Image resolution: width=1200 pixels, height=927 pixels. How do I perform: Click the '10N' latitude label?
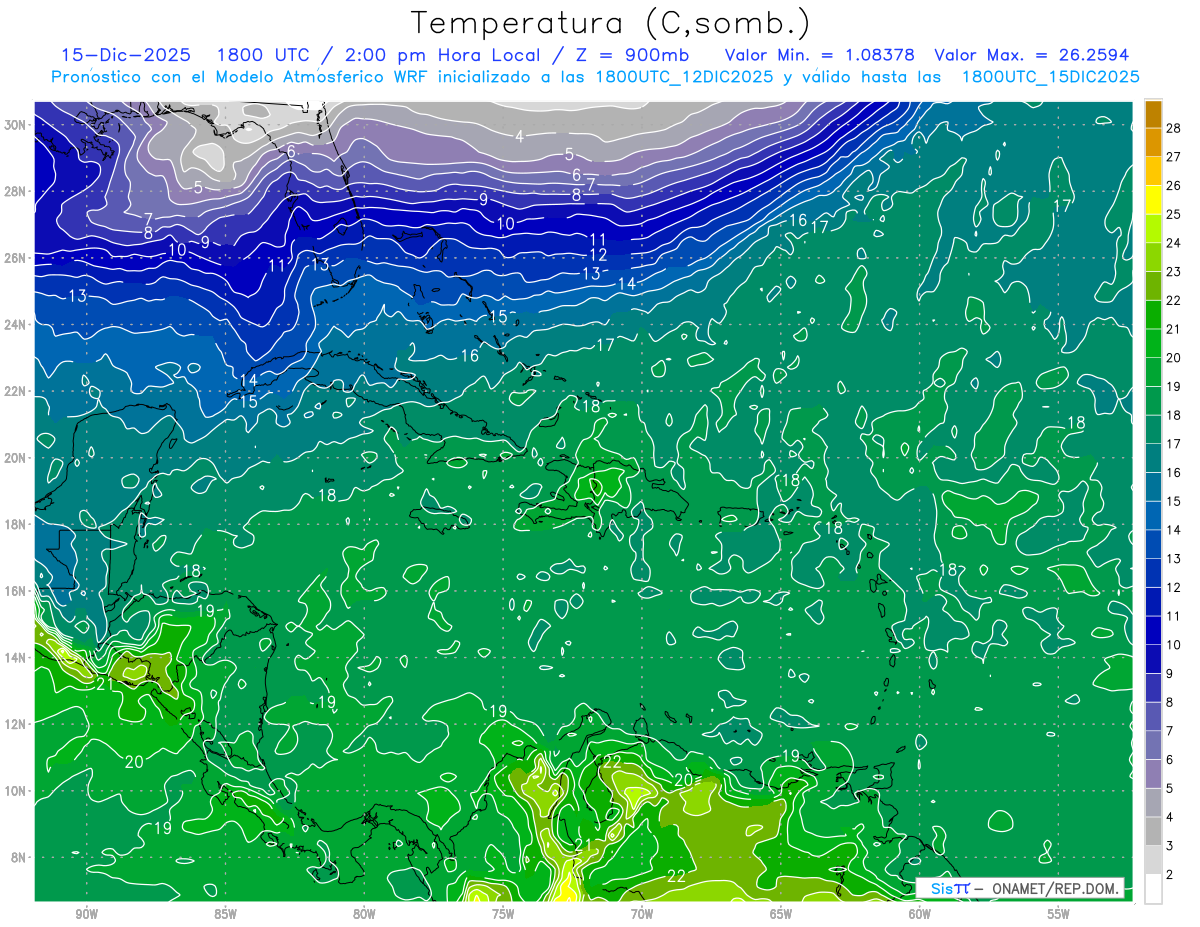pyautogui.click(x=16, y=790)
